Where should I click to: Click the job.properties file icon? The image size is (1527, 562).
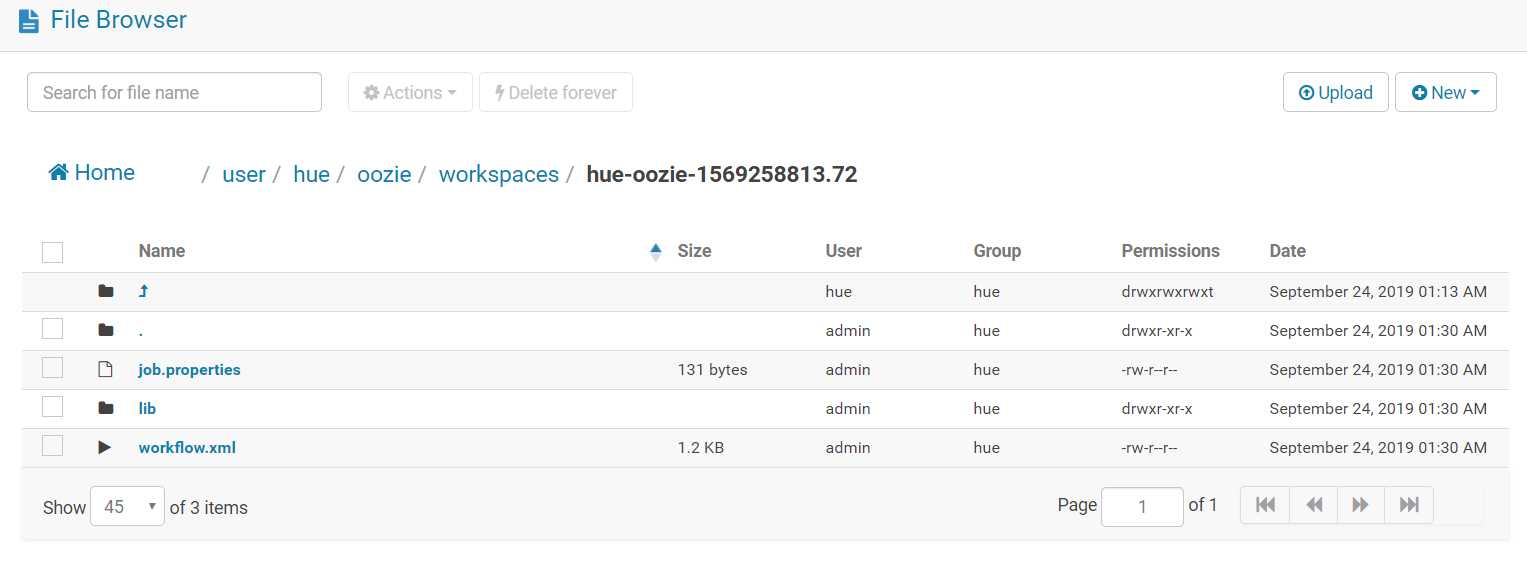[106, 370]
